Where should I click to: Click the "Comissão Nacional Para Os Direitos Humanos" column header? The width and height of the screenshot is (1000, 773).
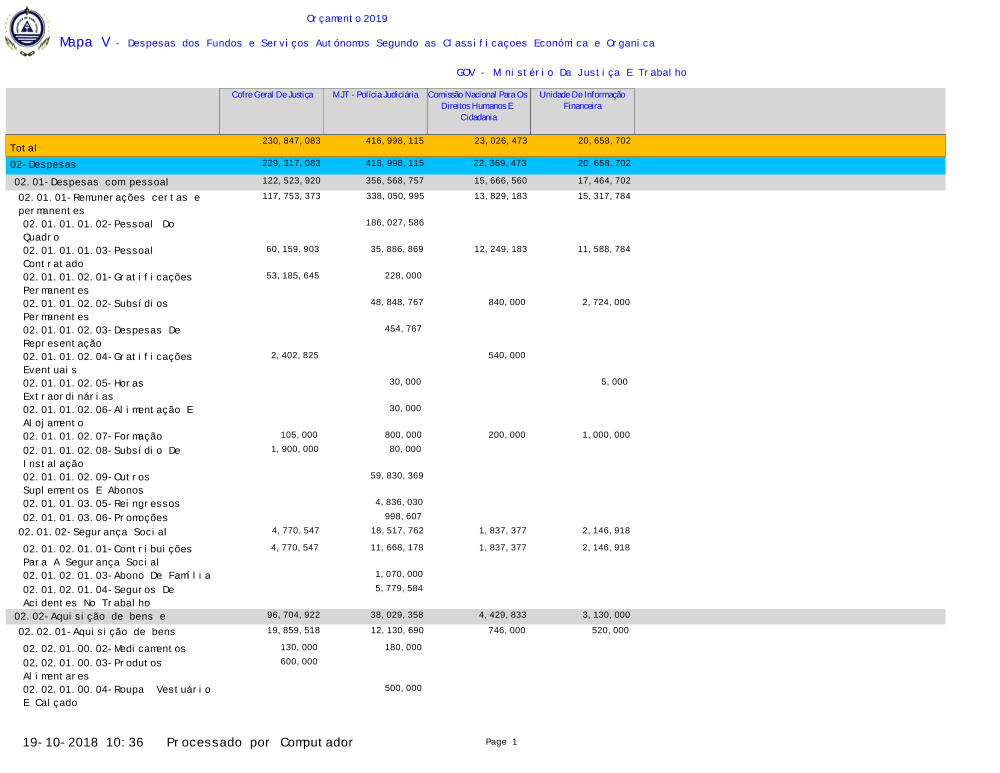(x=478, y=105)
